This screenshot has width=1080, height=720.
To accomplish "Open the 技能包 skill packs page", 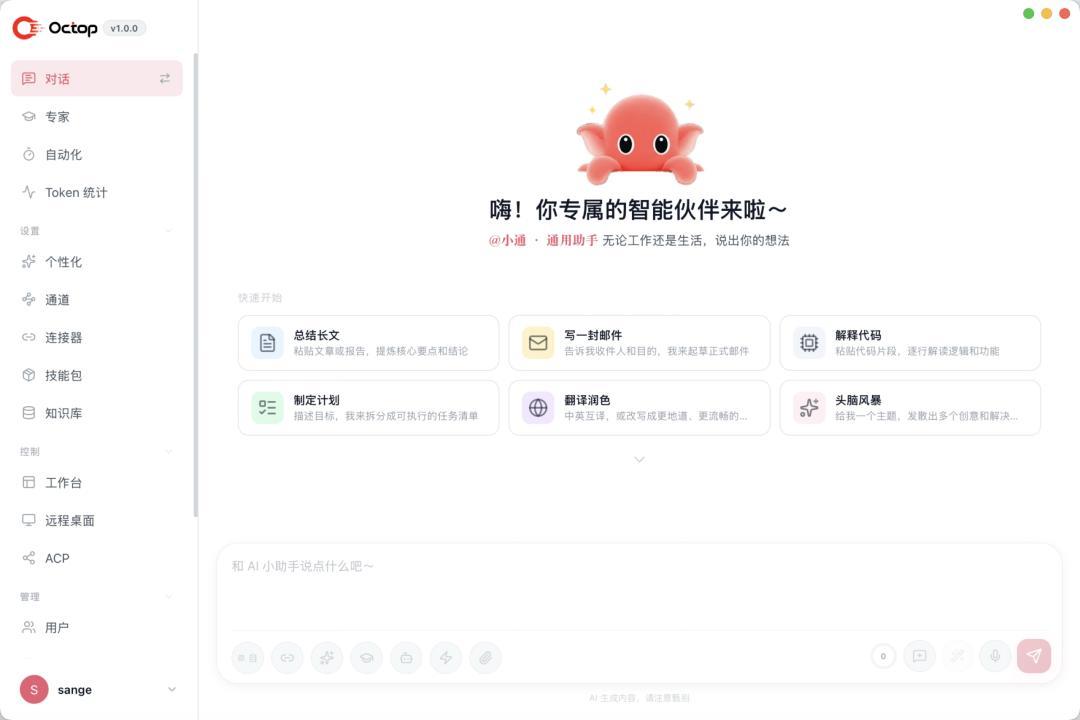I will click(x=96, y=376).
